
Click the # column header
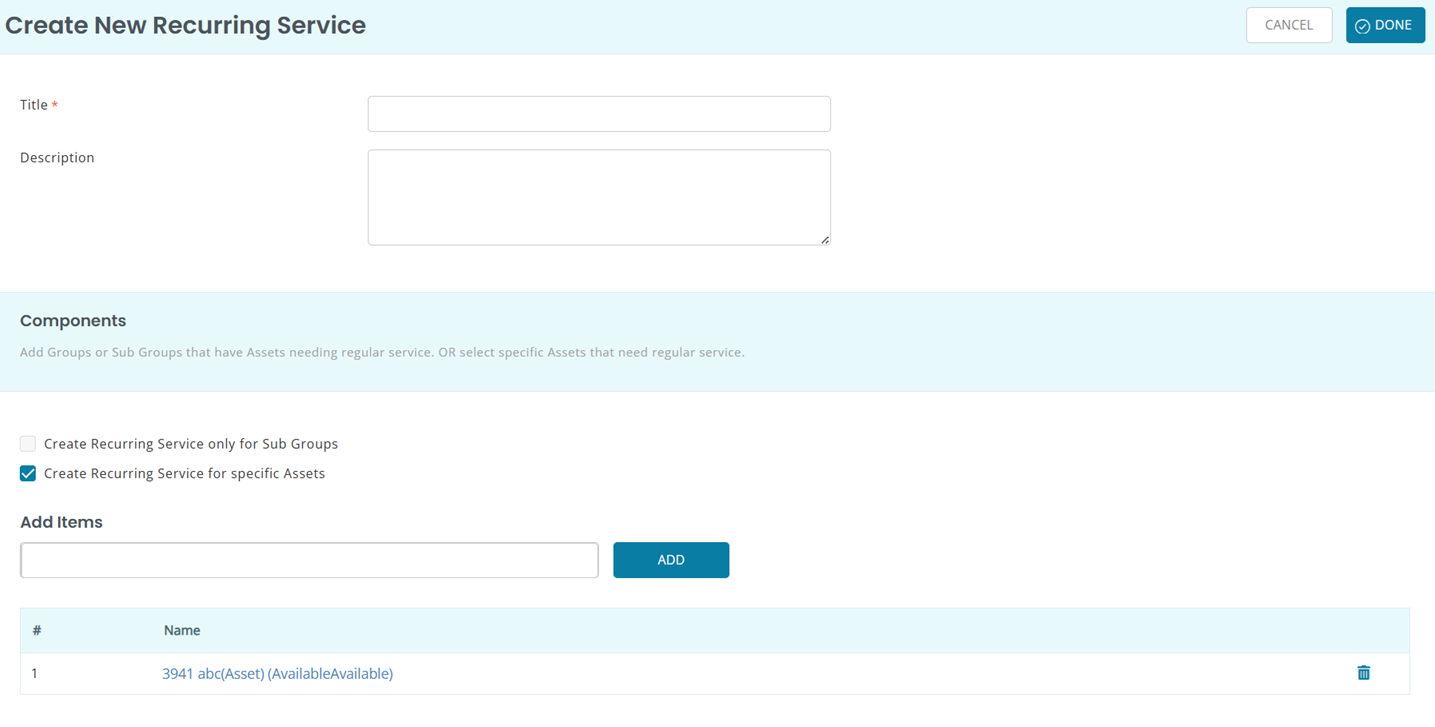[x=37, y=631]
